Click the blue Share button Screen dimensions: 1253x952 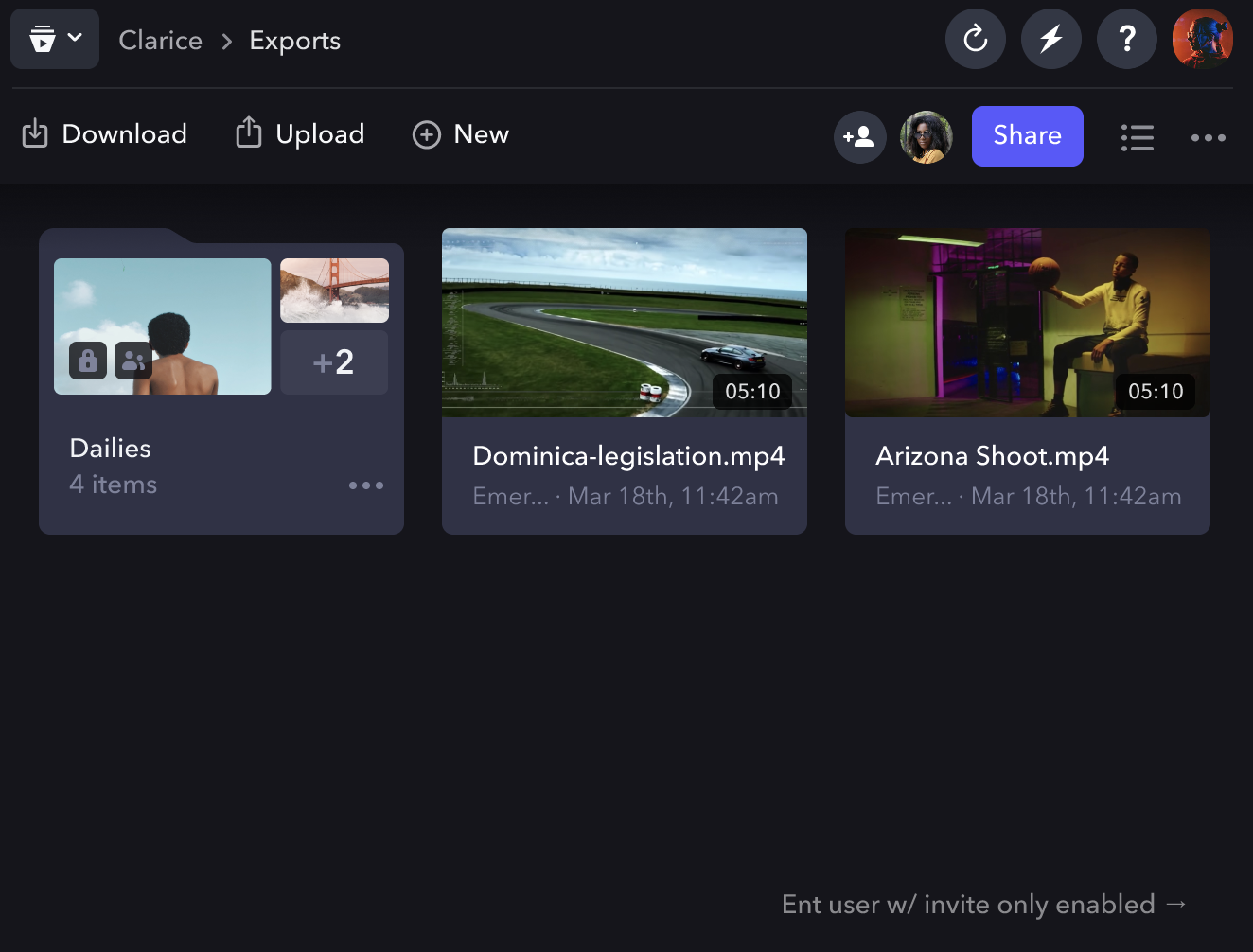tap(1028, 136)
